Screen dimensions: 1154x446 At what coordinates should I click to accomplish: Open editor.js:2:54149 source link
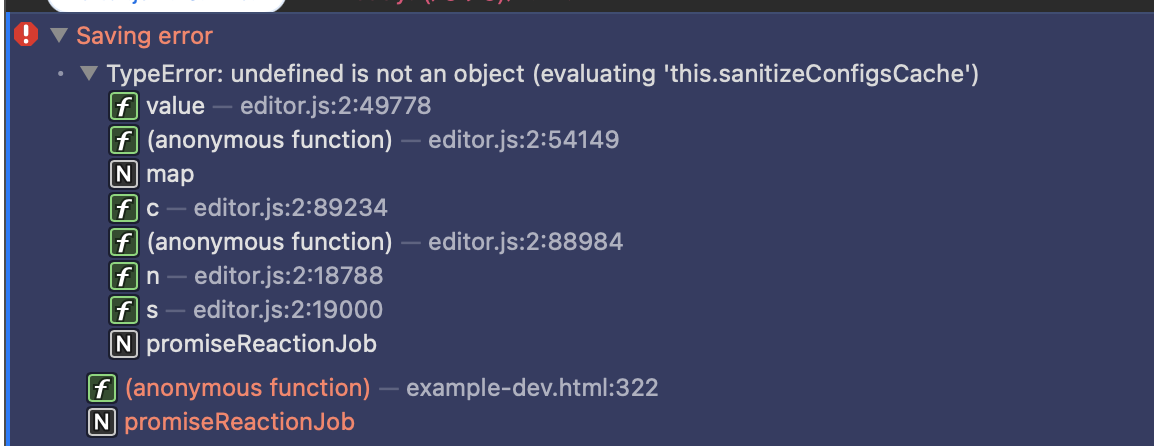(523, 139)
